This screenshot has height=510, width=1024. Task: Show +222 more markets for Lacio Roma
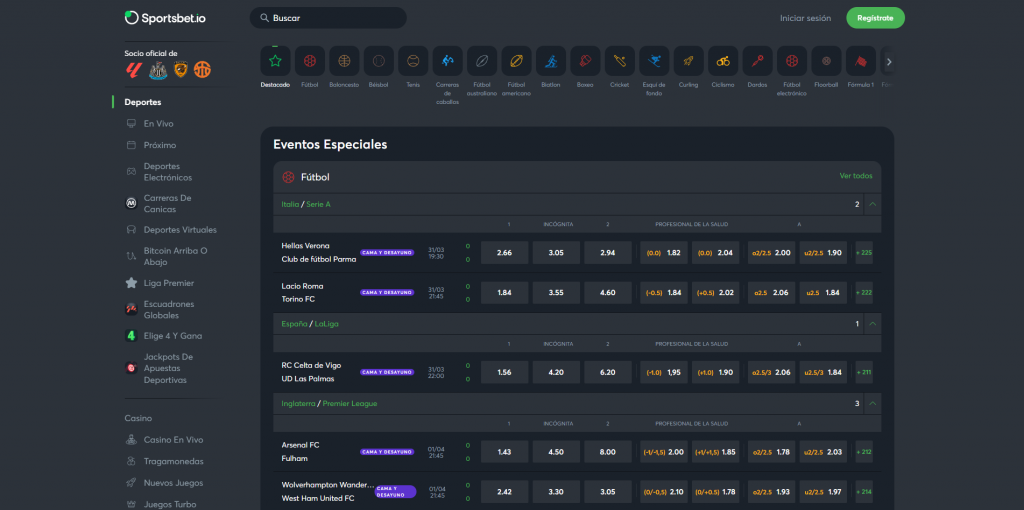[864, 293]
